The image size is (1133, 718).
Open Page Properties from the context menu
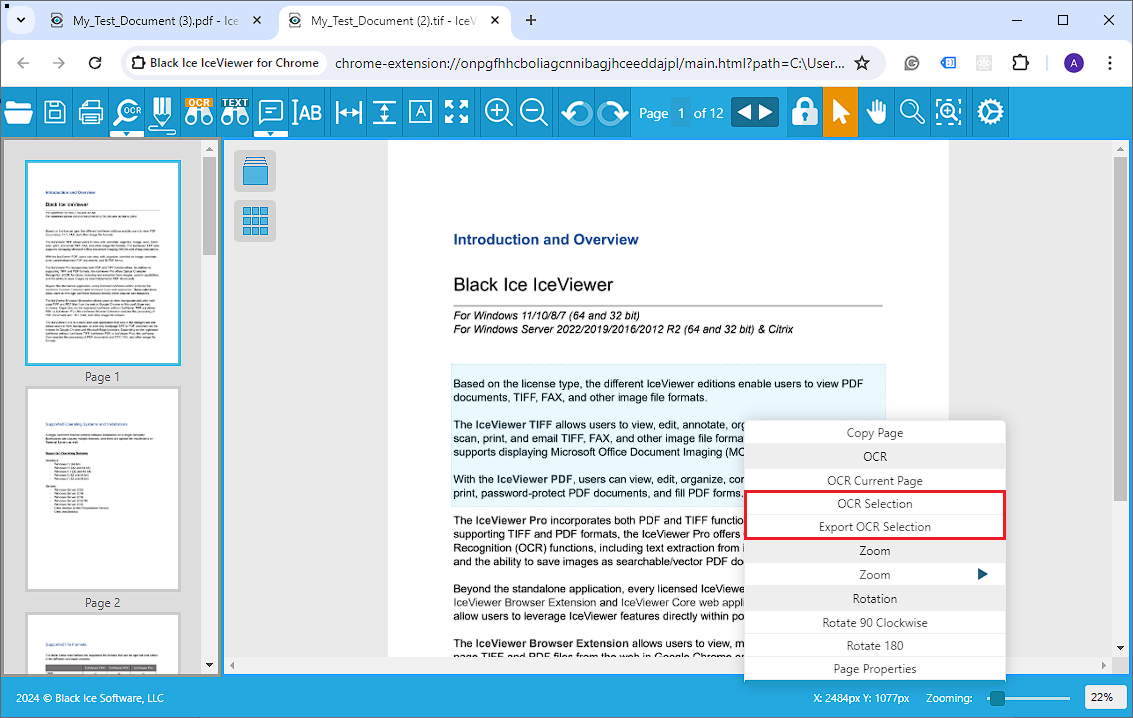(874, 669)
